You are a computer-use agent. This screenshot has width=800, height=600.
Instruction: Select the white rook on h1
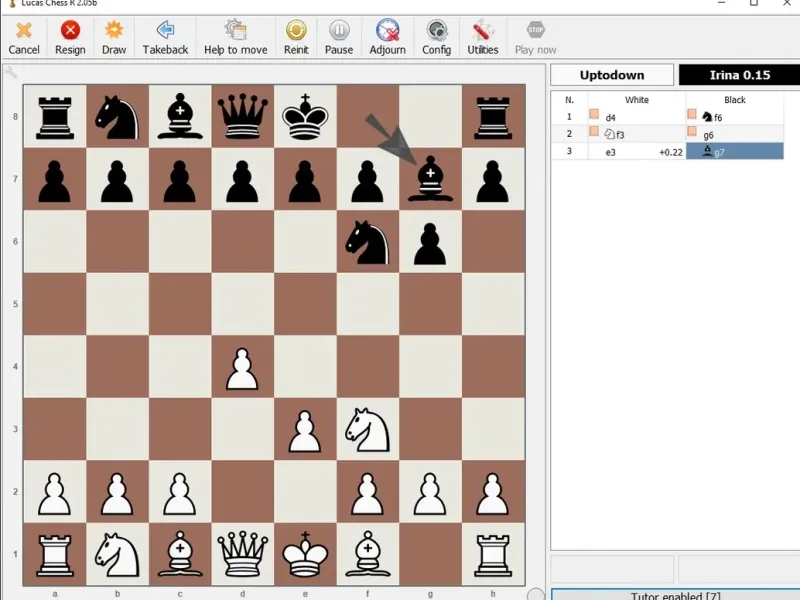click(x=493, y=555)
